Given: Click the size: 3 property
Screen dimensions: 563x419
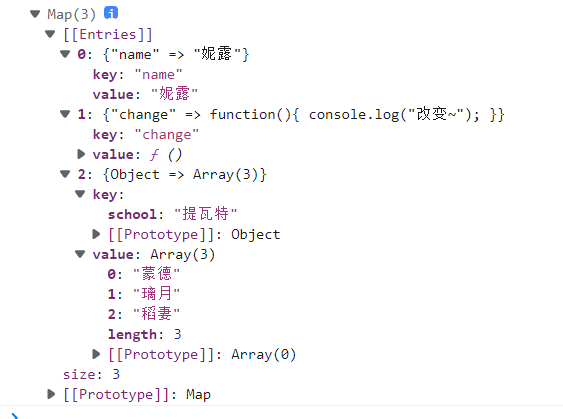Looking at the screenshot, I should click(x=91, y=374).
